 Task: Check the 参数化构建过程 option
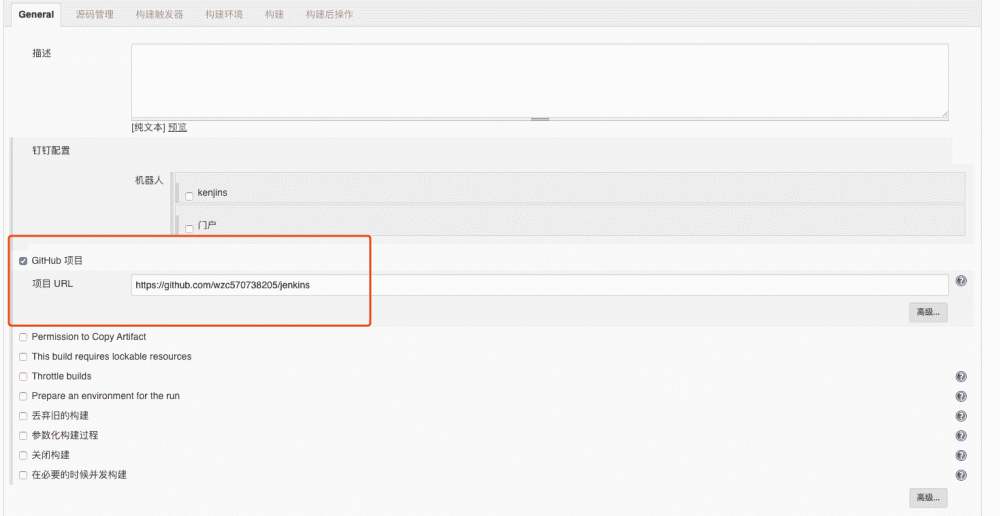[24, 436]
